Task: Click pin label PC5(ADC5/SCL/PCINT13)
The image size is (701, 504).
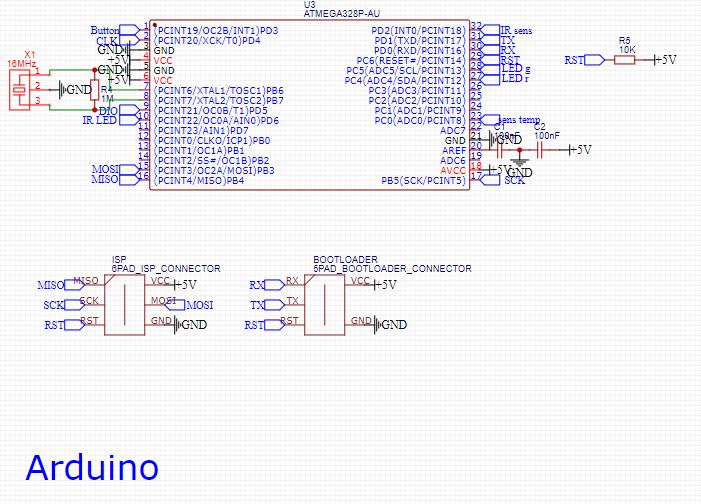Action: pos(406,71)
